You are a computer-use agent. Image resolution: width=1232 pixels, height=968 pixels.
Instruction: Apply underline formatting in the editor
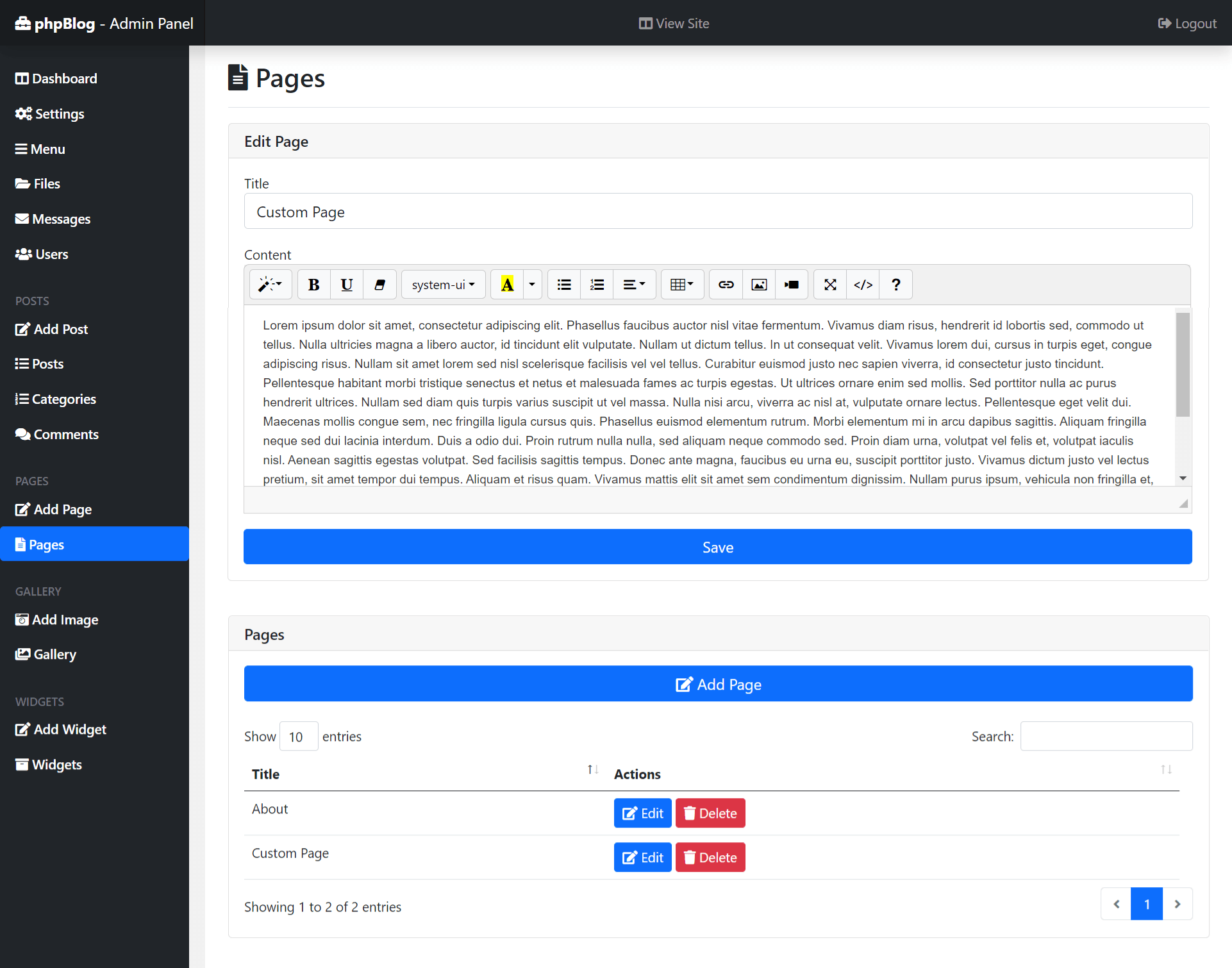point(346,284)
